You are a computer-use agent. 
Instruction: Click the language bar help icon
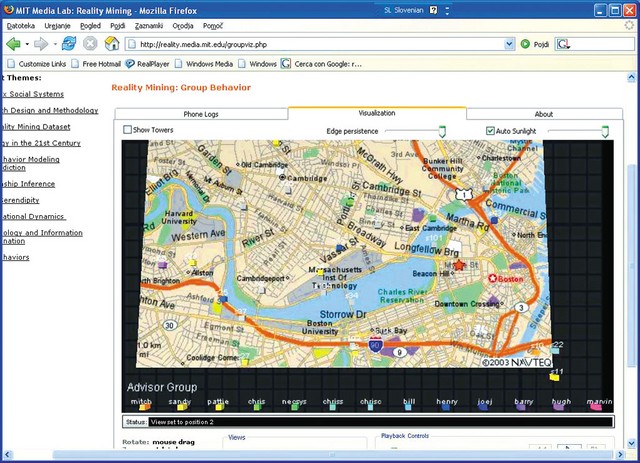point(433,10)
